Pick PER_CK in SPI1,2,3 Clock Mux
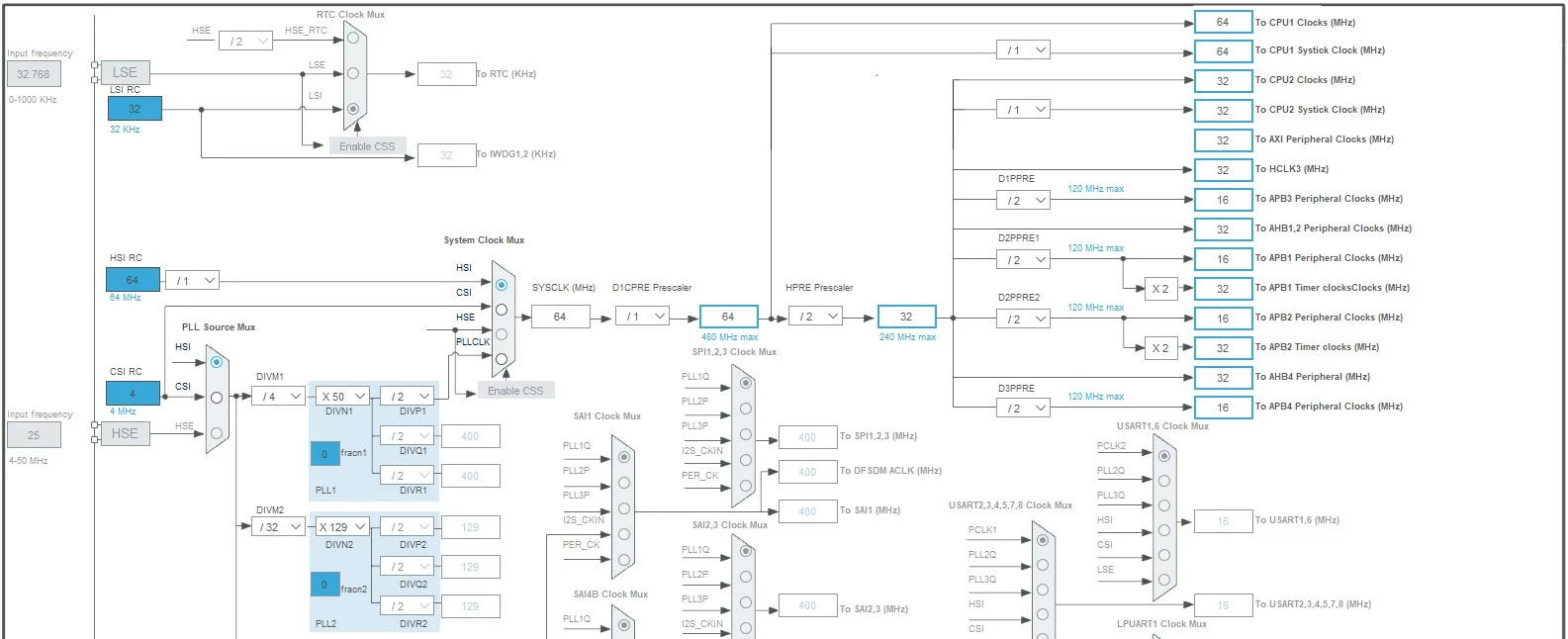The height and width of the screenshot is (639, 1568). 746,486
